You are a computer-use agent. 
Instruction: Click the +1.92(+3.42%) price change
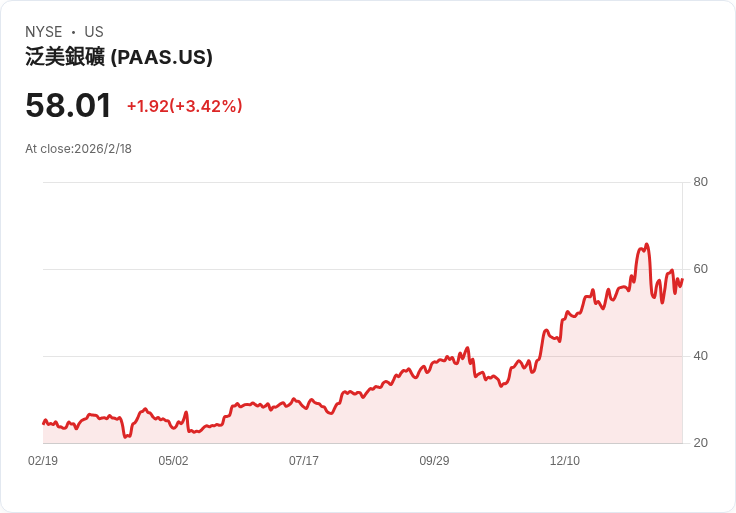click(x=184, y=106)
